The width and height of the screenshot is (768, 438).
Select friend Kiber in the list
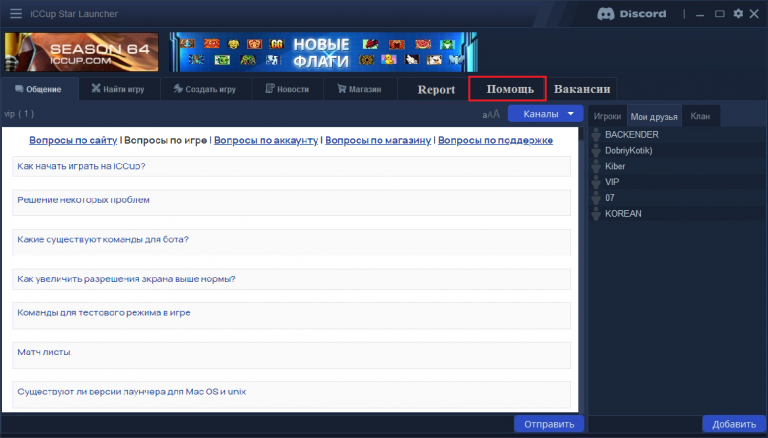[x=678, y=166]
